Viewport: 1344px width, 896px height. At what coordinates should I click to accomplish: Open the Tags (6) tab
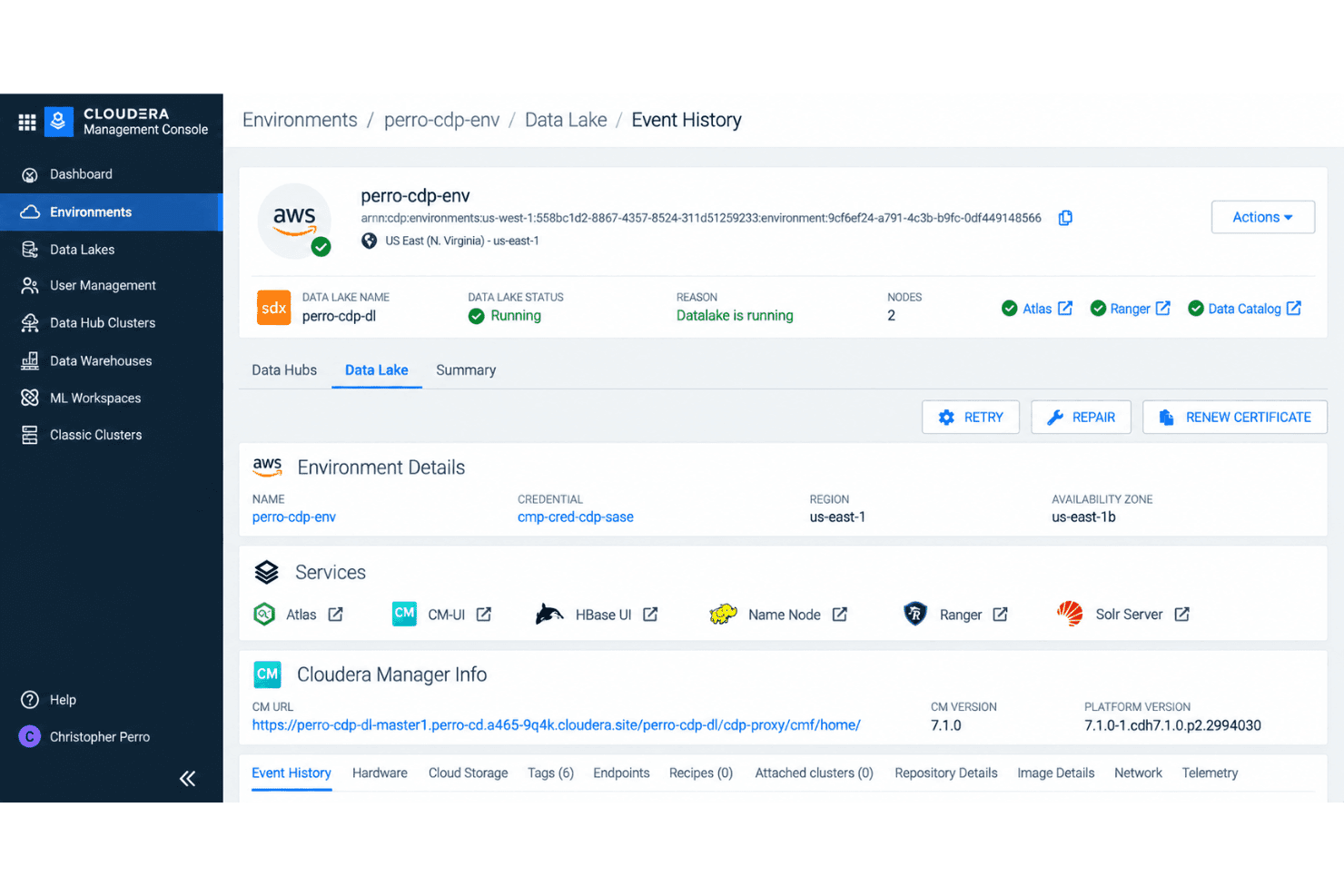pyautogui.click(x=550, y=773)
